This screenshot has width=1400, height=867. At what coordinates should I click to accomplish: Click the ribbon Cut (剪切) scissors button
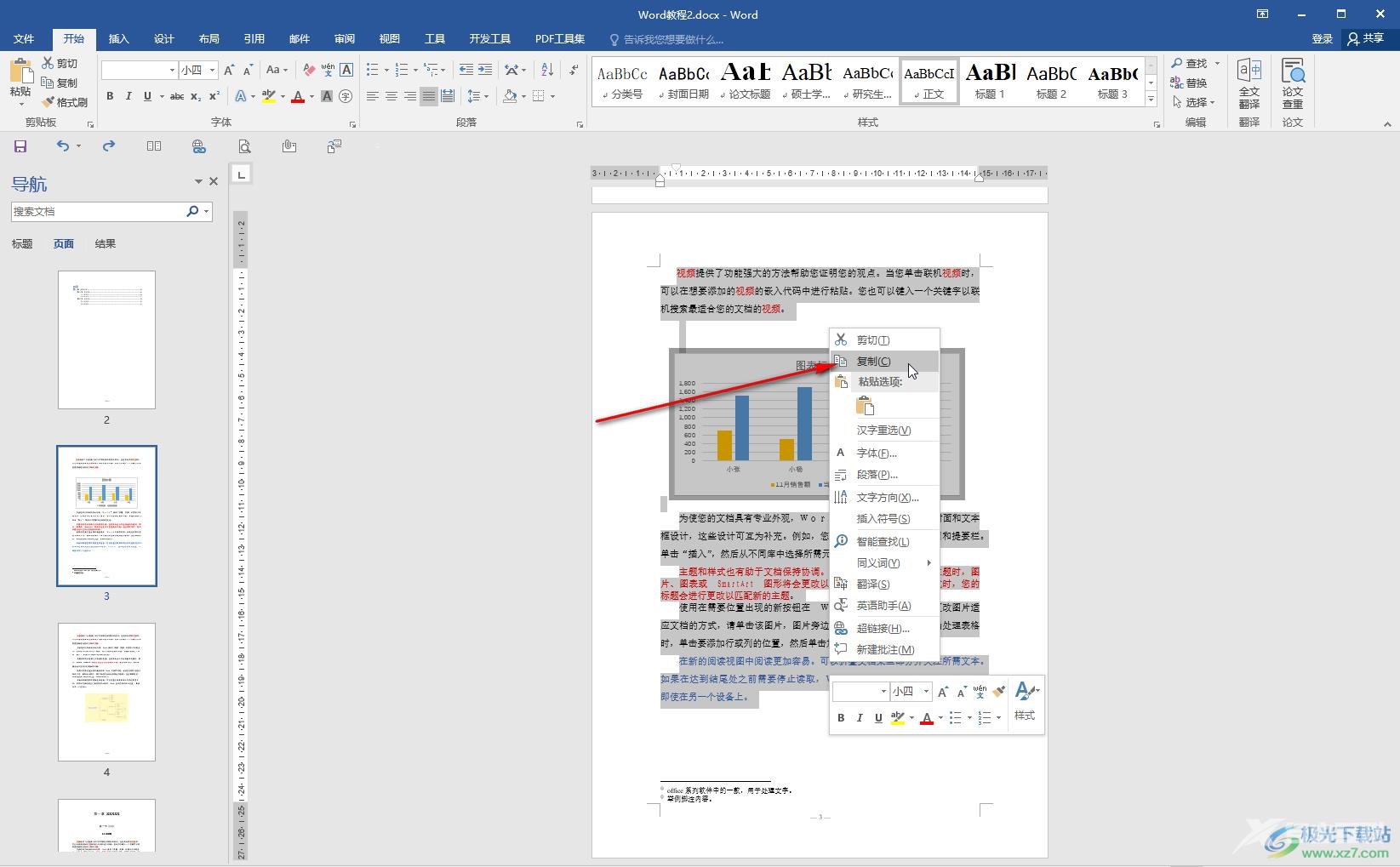tap(60, 63)
